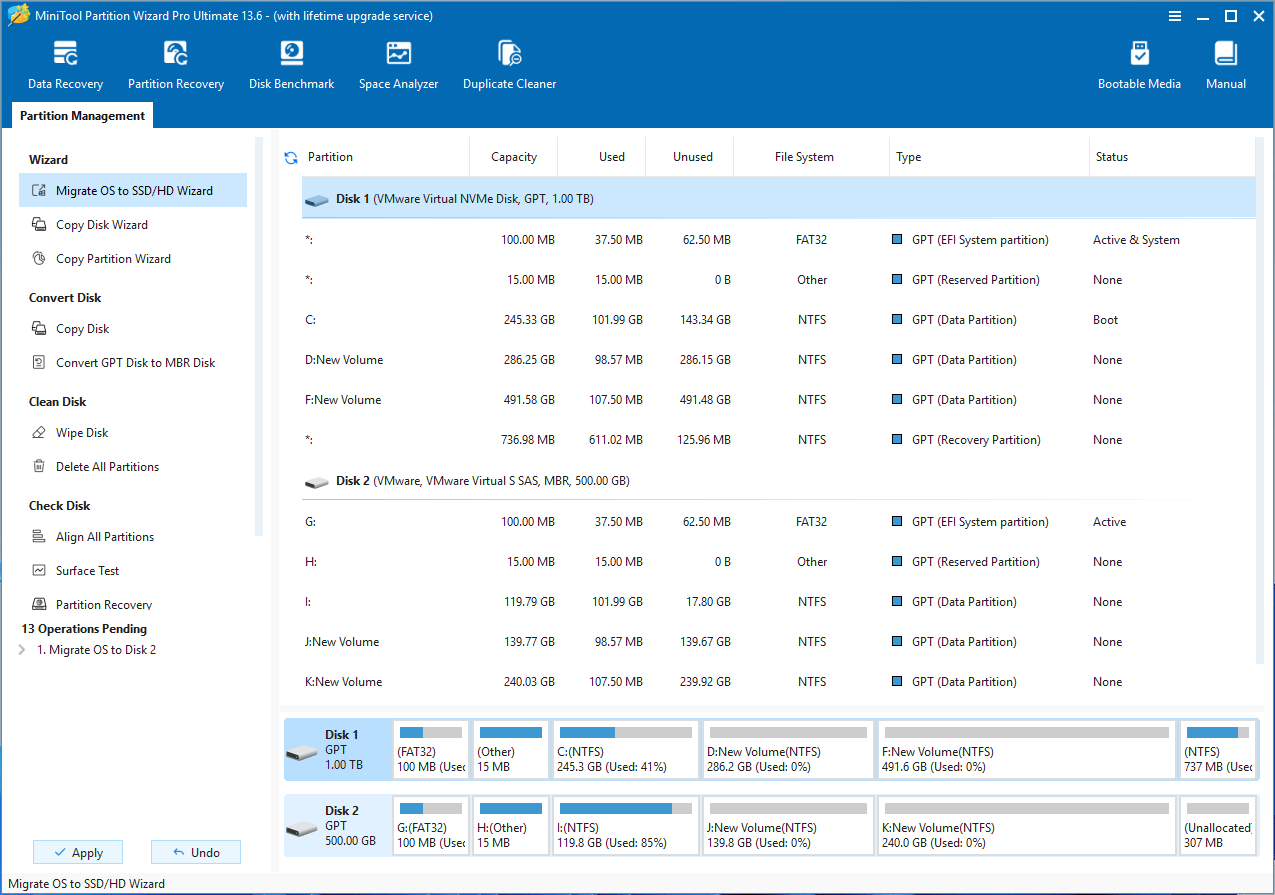Select the D:New Volume partition row

click(x=779, y=360)
